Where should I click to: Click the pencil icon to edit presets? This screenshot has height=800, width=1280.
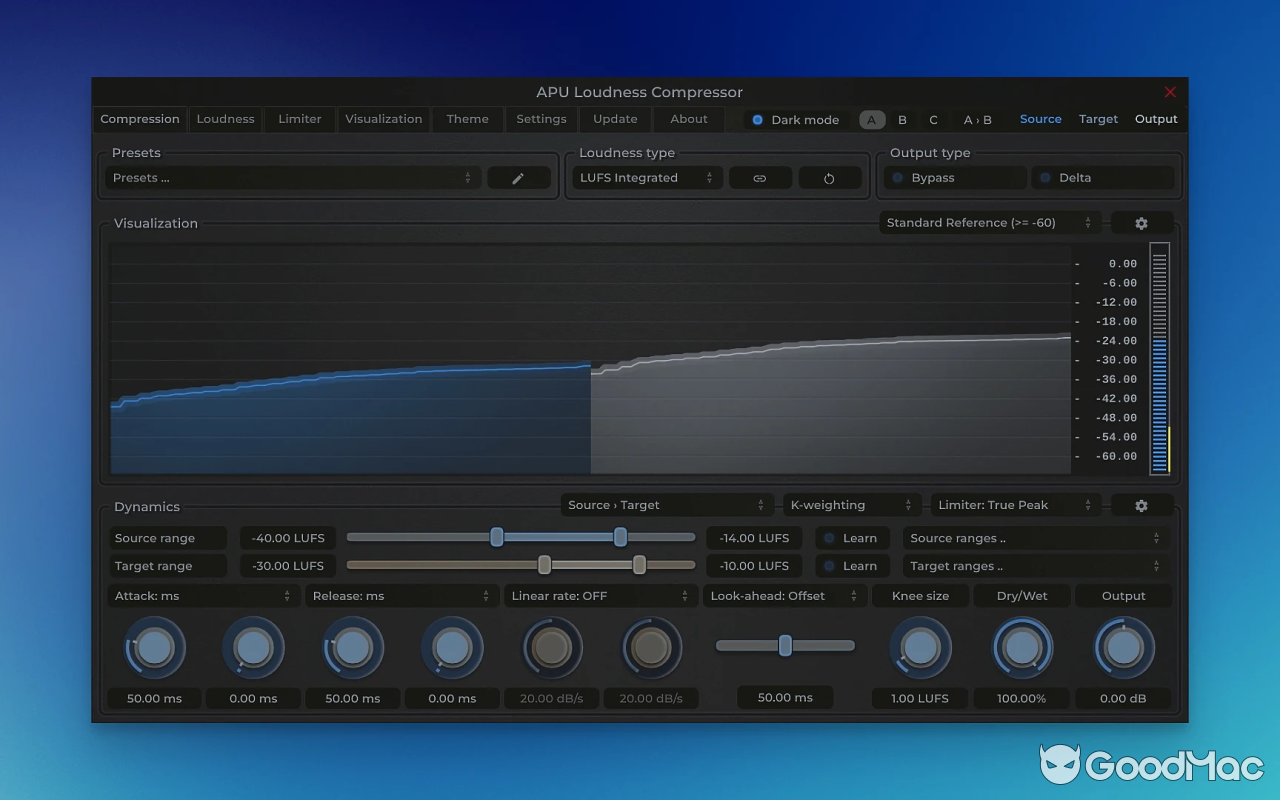coord(519,177)
